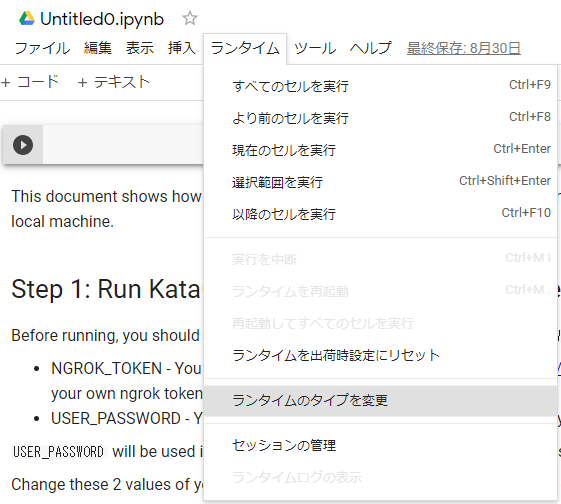Select 現在のセルを実行
This screenshot has width=561, height=504.
click(x=380, y=150)
